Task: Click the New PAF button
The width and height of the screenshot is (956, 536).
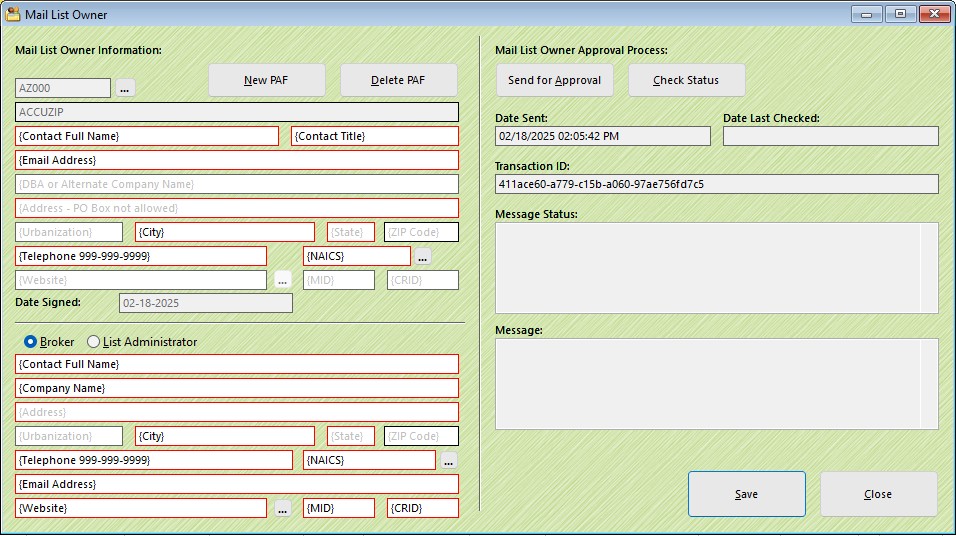Action: tap(266, 80)
